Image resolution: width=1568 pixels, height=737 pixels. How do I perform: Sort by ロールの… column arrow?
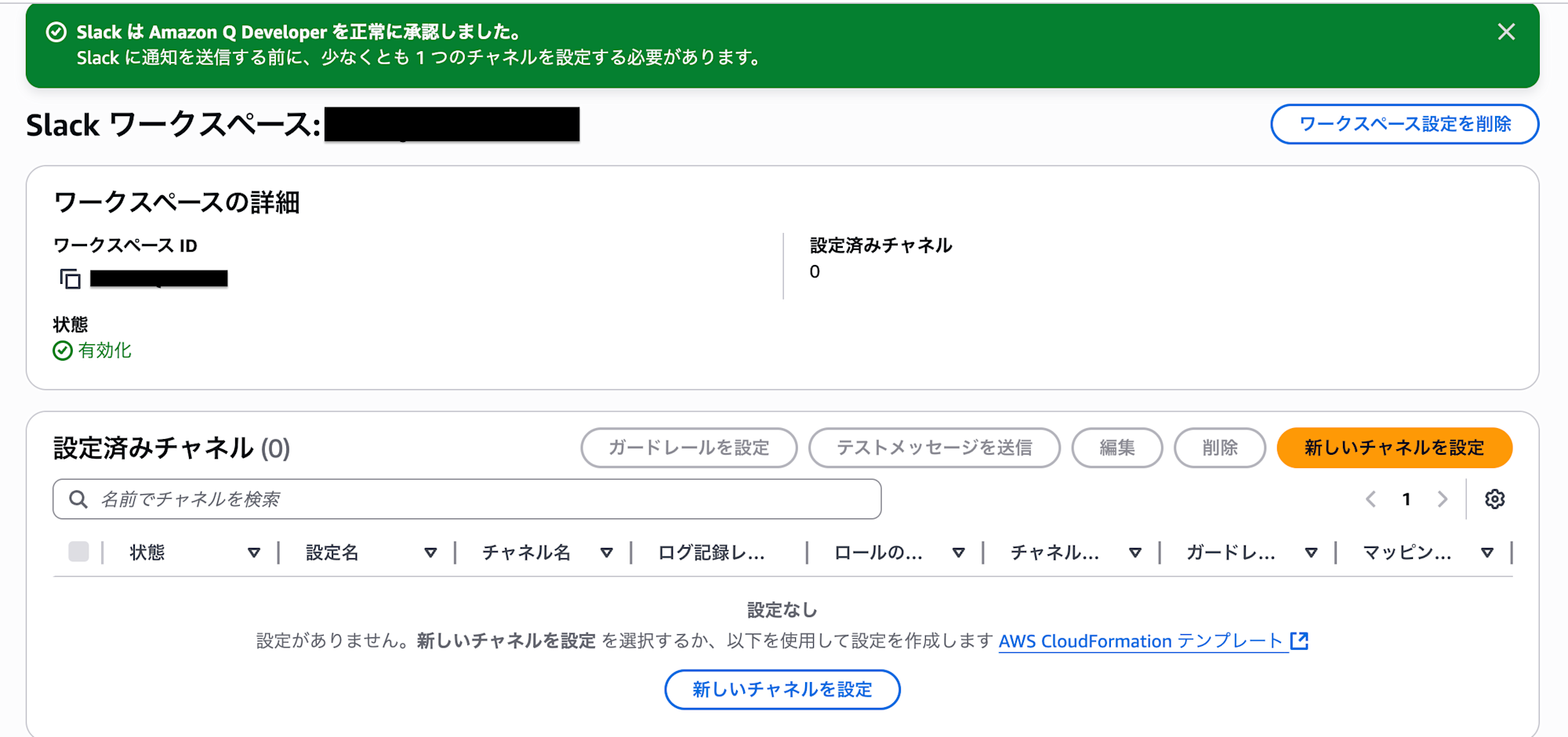(x=958, y=553)
